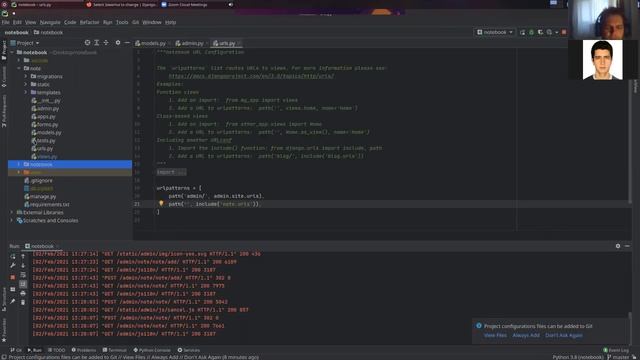Click the Django docs URL in editor comment

[x=251, y=76]
